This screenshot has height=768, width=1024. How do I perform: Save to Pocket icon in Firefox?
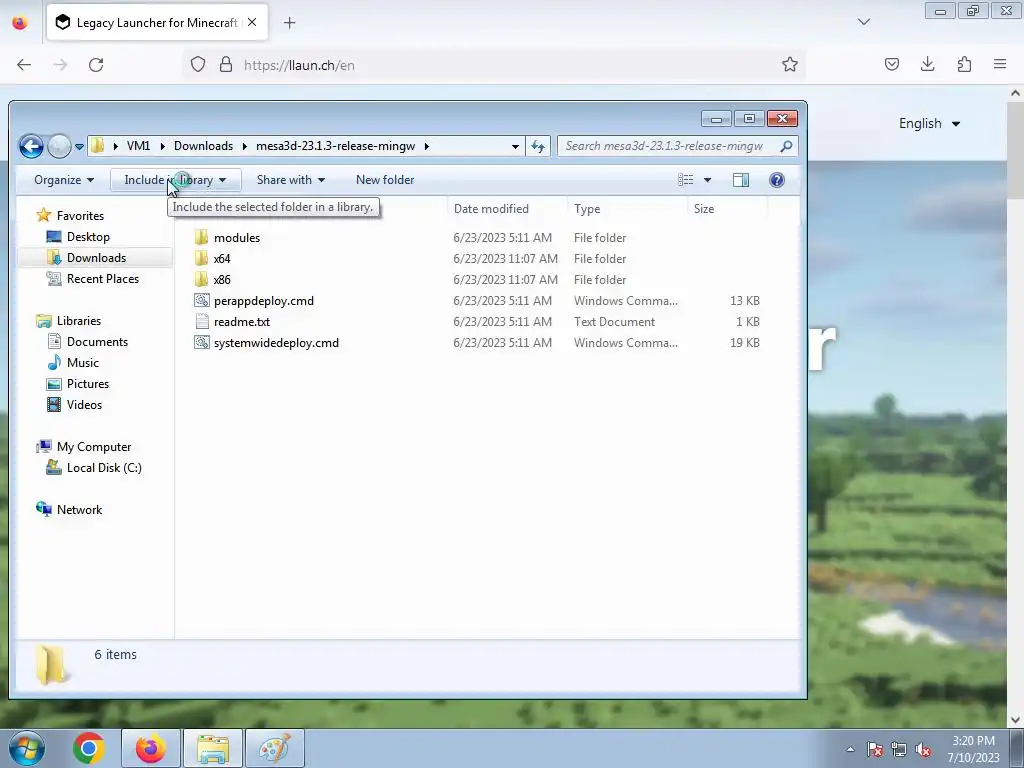tap(891, 64)
